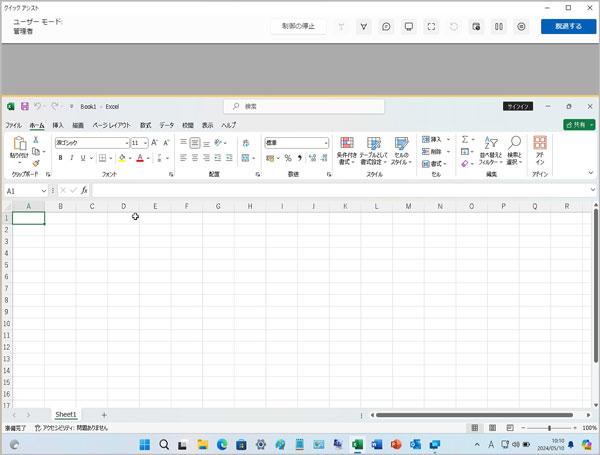
Task: Click the Paste (貼り付け) clipboard icon
Action: pos(19,144)
